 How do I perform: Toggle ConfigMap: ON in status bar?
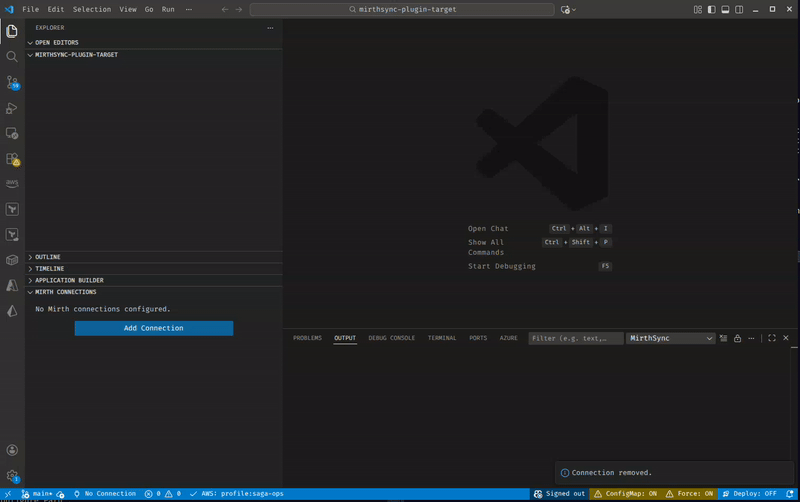[626, 494]
